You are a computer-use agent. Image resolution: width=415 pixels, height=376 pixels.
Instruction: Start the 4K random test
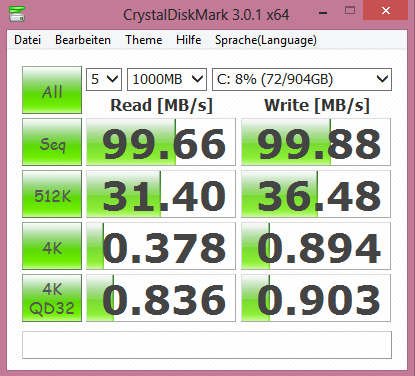tap(52, 246)
